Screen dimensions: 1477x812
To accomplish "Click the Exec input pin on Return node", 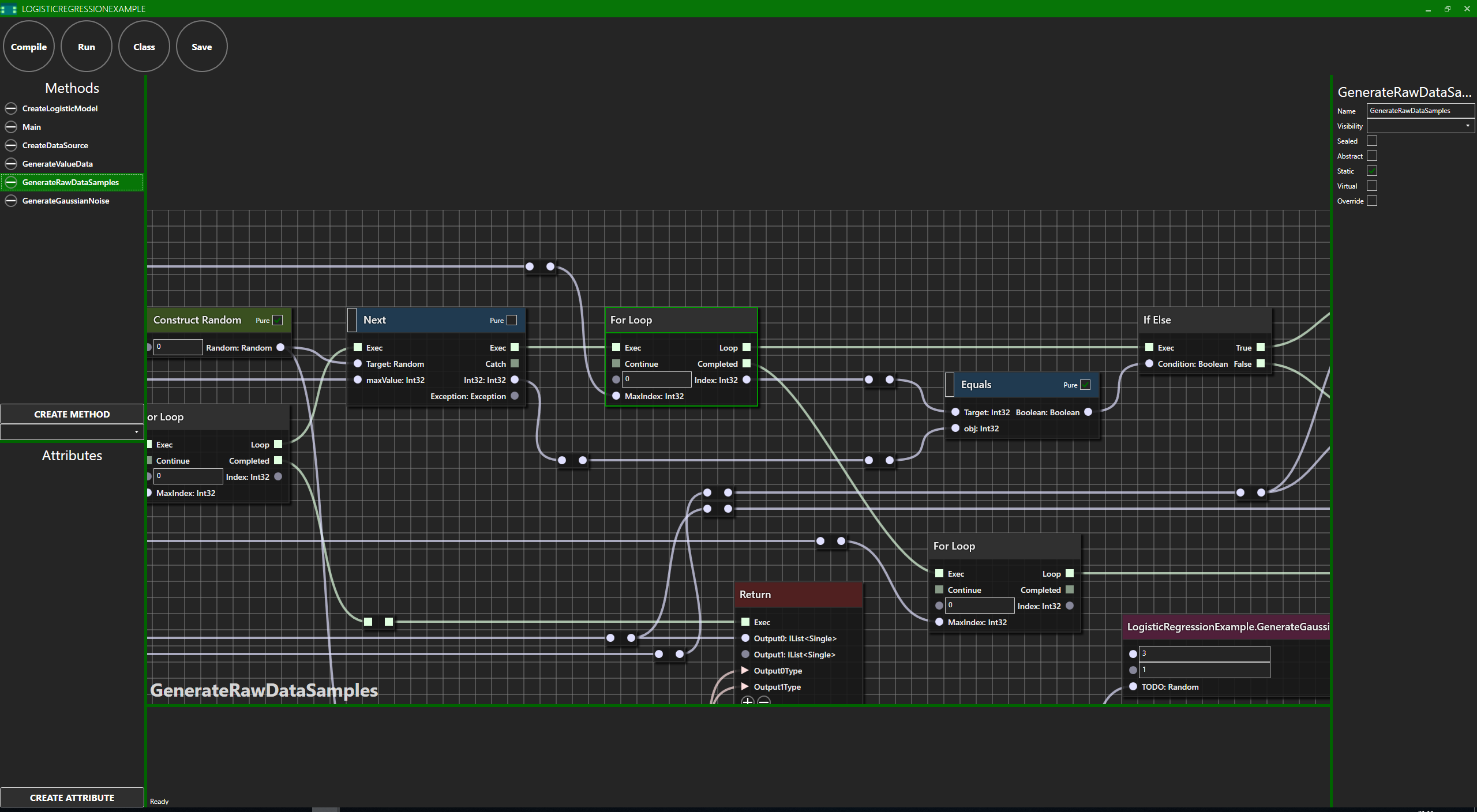I will 745,622.
